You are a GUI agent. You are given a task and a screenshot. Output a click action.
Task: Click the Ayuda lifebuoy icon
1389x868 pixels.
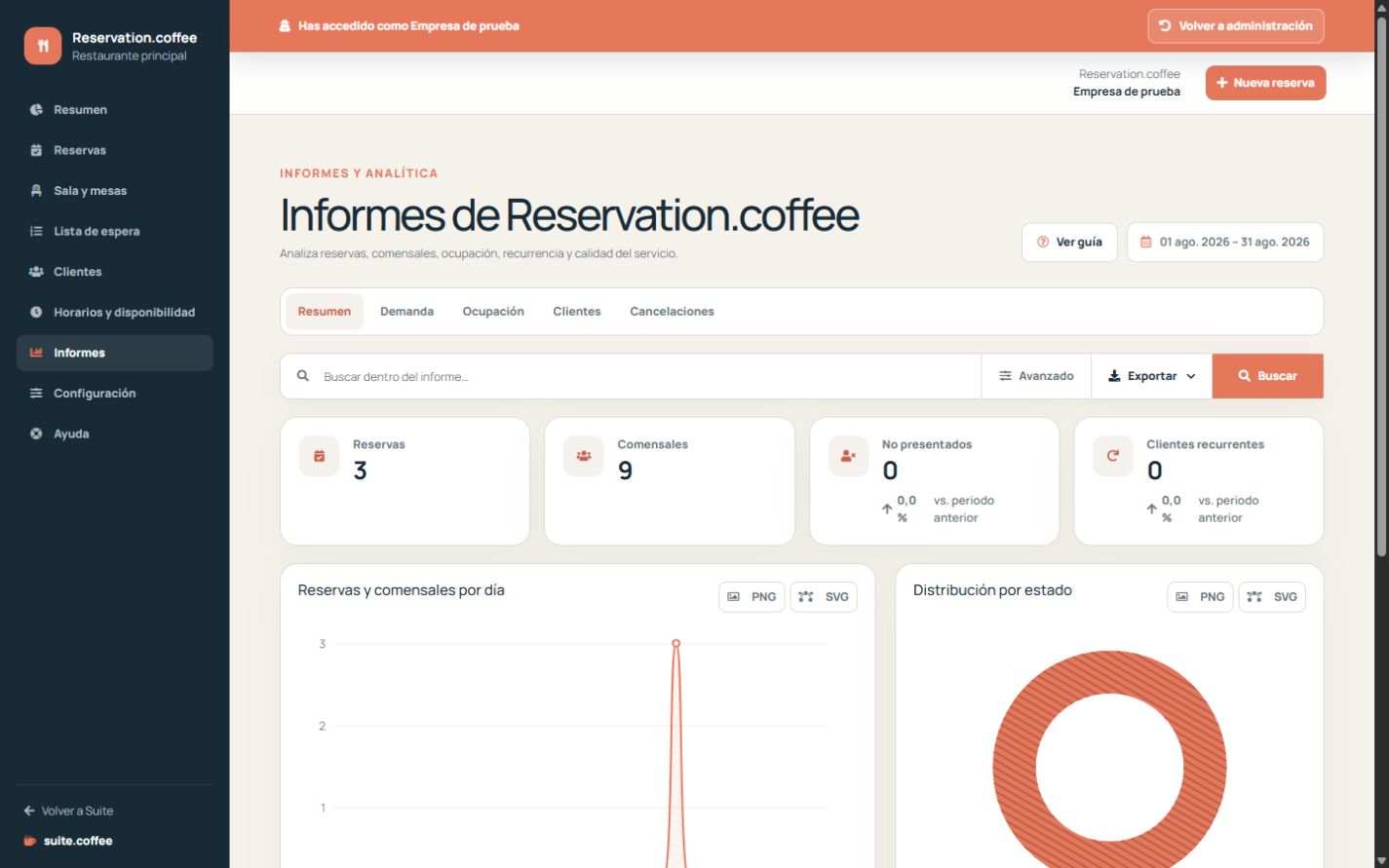(36, 434)
